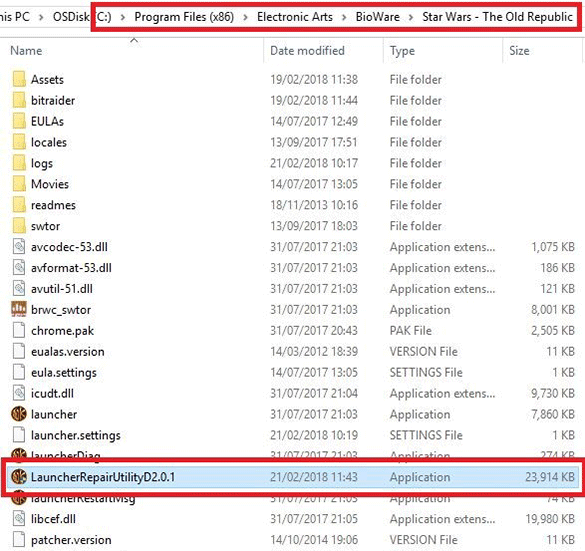585x551 pixels.
Task: Select the eualas.version file icon
Action: [x=19, y=351]
